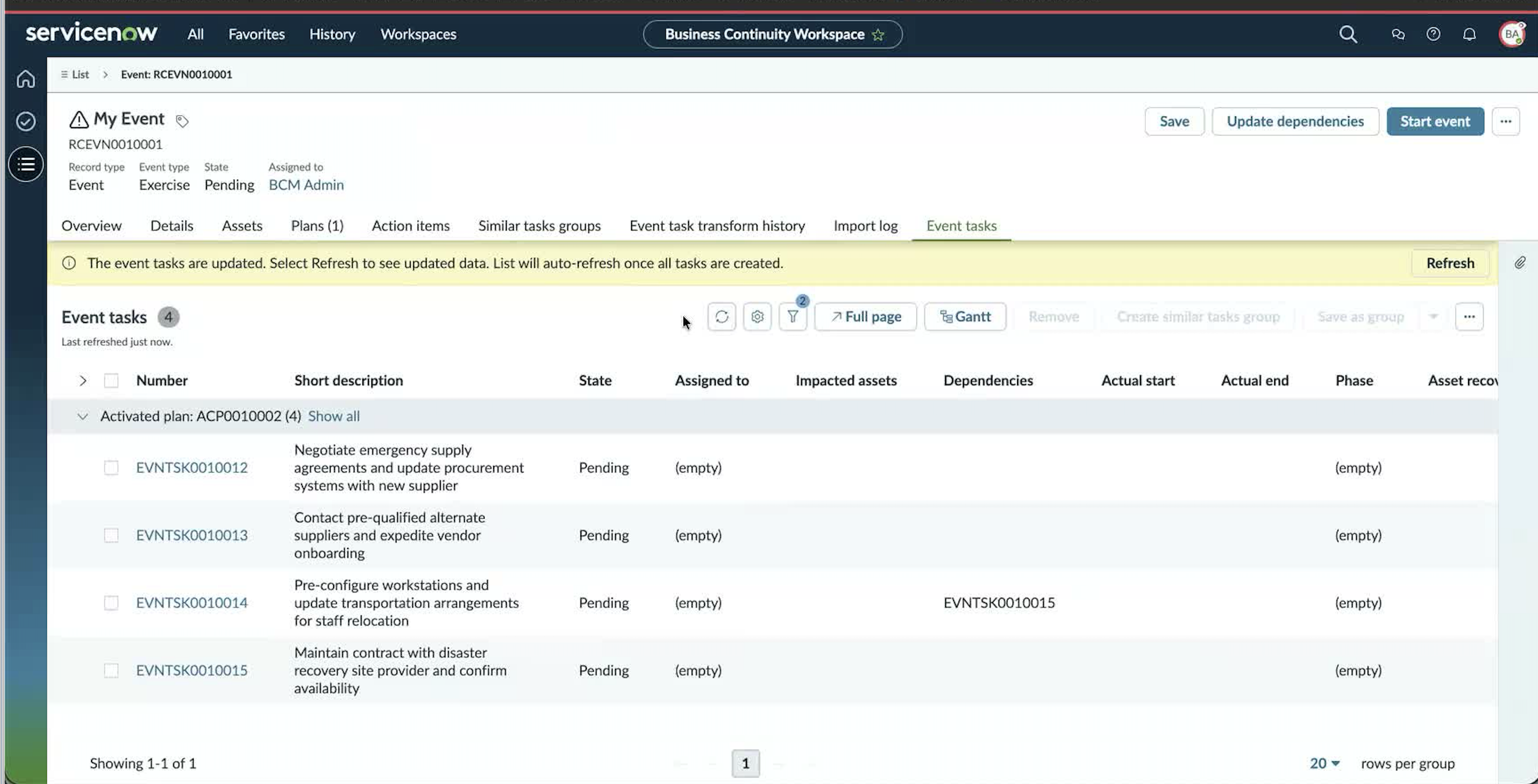This screenshot has height=784, width=1538.
Task: Open the filter funnel icon
Action: [x=792, y=317]
